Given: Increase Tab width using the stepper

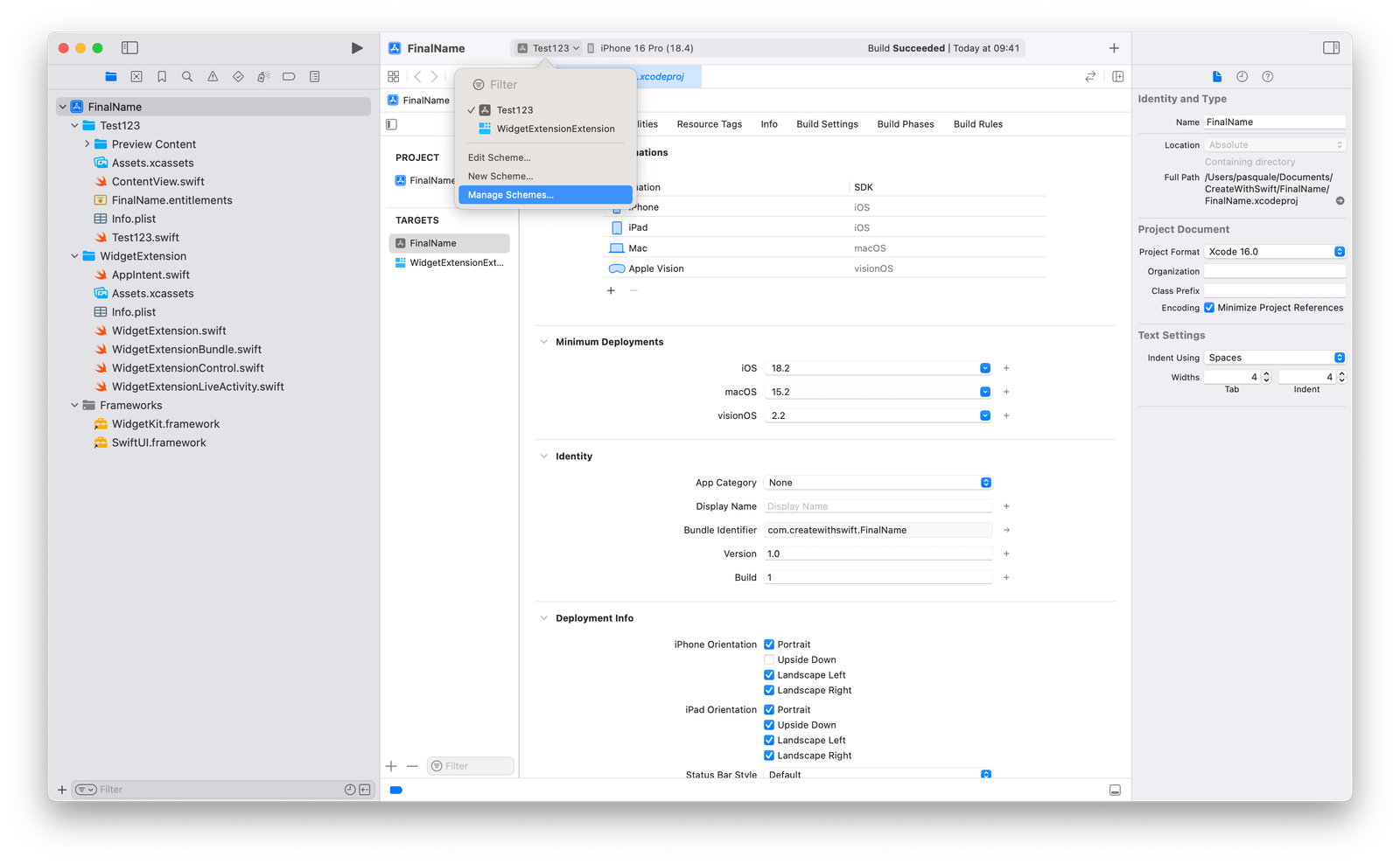Looking at the screenshot, I should click(x=1266, y=373).
